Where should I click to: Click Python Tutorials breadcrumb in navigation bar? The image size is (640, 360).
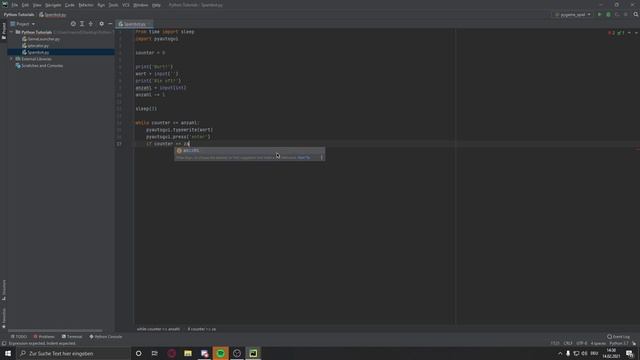pos(19,15)
